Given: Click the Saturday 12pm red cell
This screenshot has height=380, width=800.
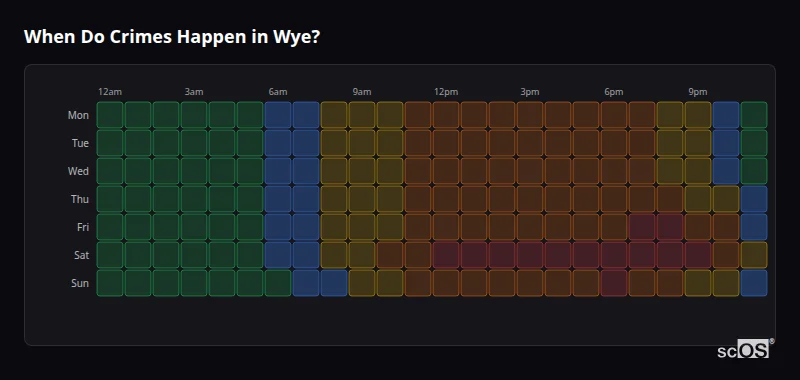Looking at the screenshot, I should coord(446,255).
